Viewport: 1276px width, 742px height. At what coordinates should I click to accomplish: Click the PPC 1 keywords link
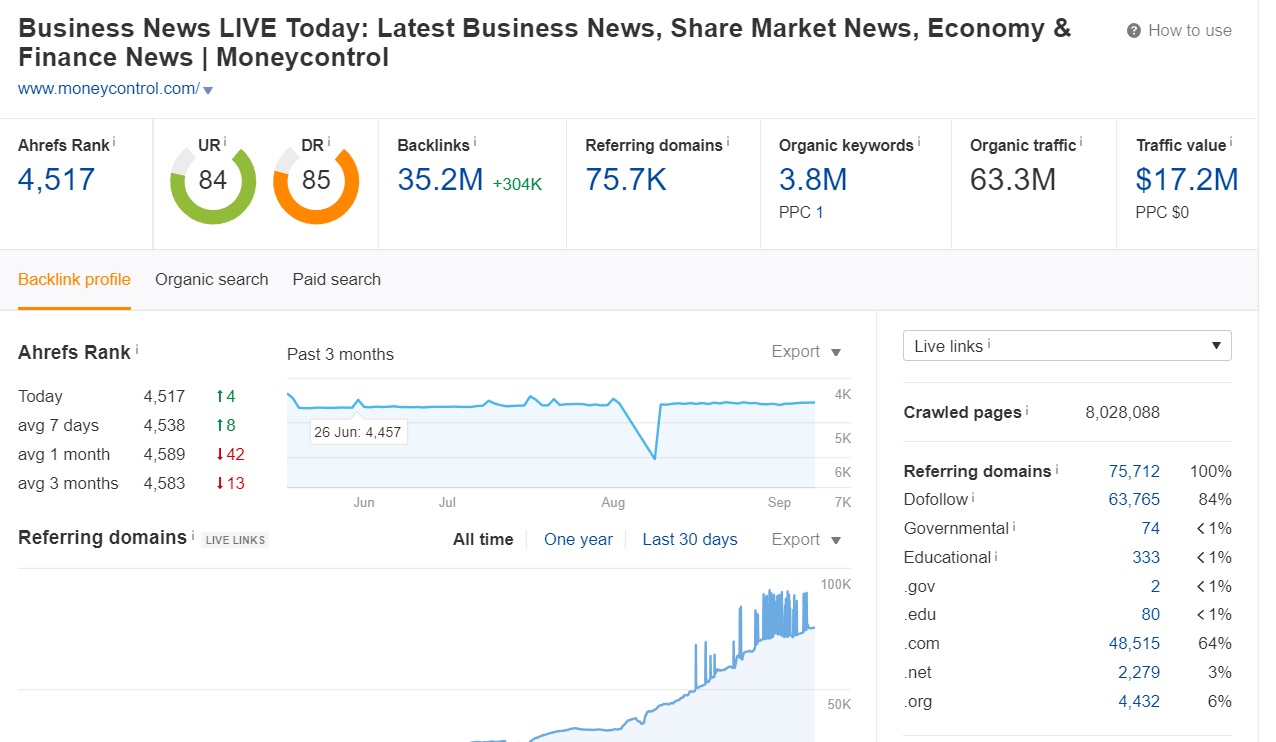(819, 212)
